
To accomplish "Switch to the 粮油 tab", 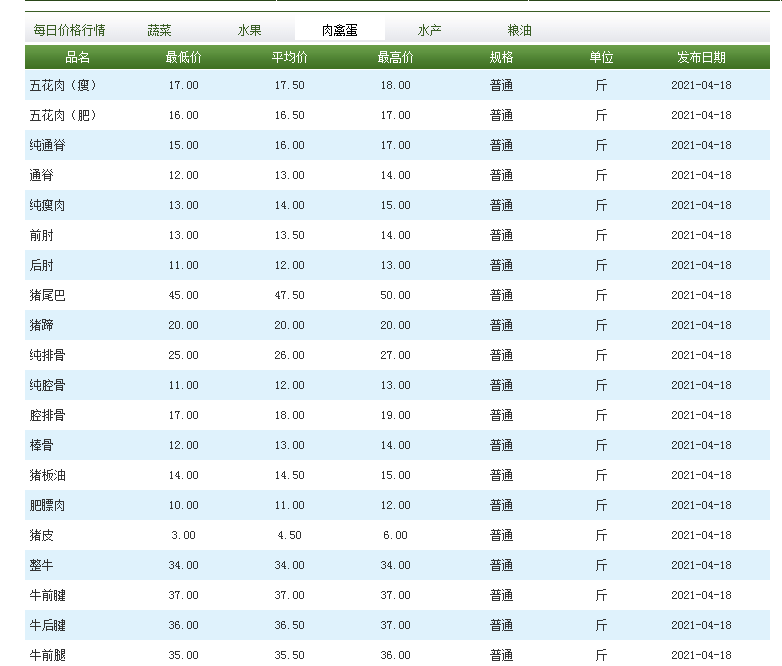I will [x=520, y=30].
